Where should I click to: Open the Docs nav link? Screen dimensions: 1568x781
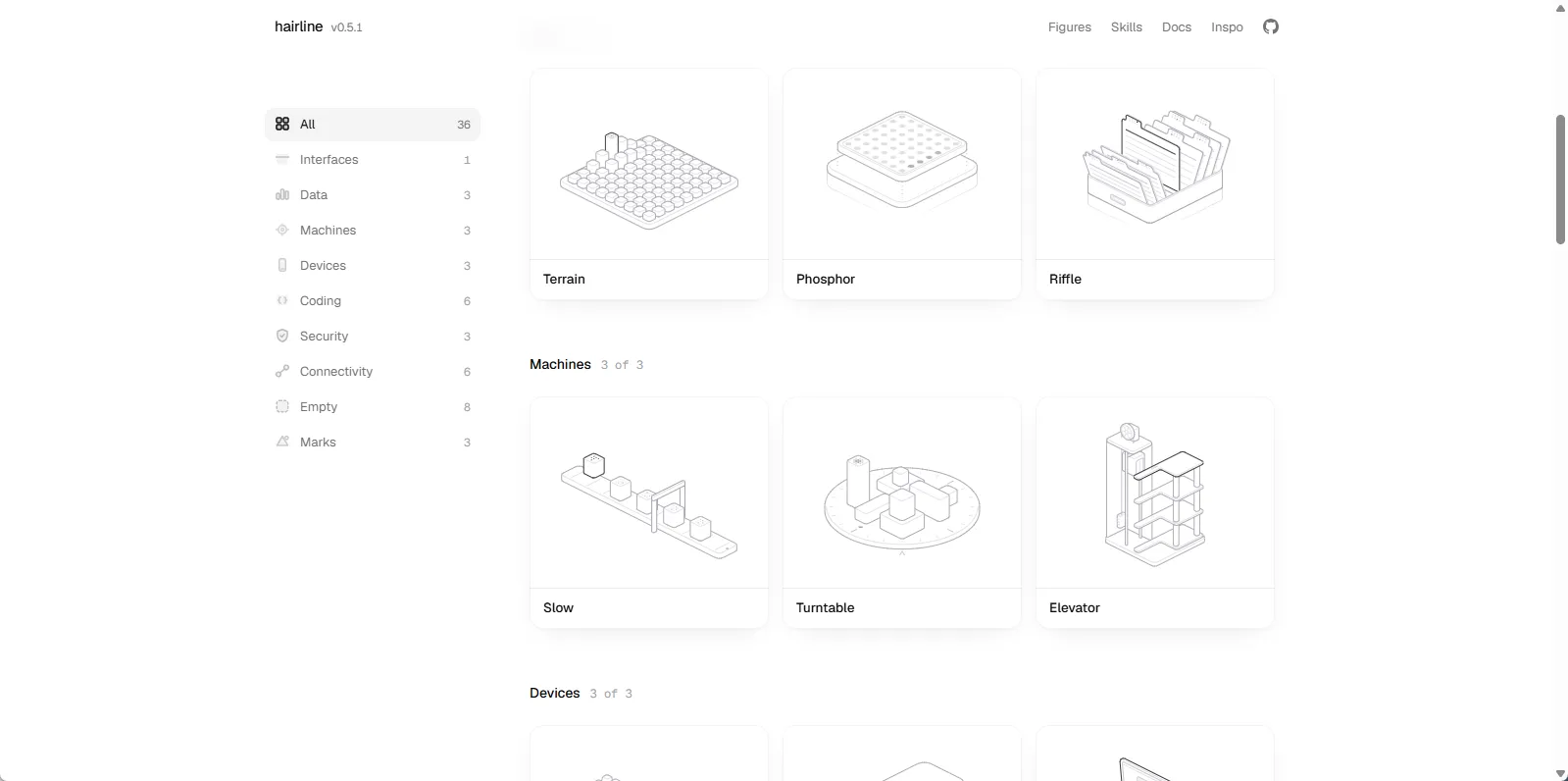click(x=1176, y=27)
